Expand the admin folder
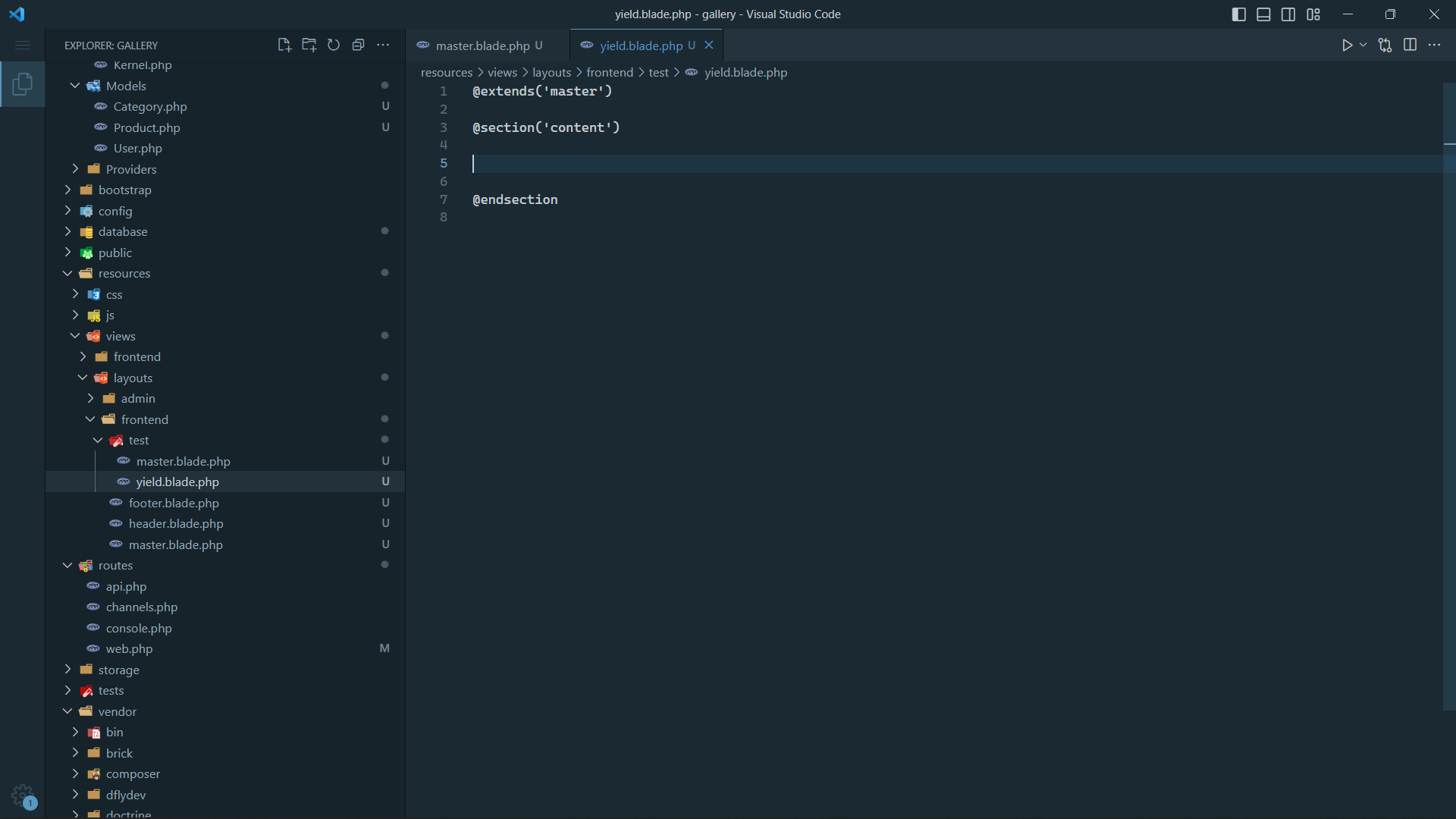The height and width of the screenshot is (819, 1456). pos(225,399)
